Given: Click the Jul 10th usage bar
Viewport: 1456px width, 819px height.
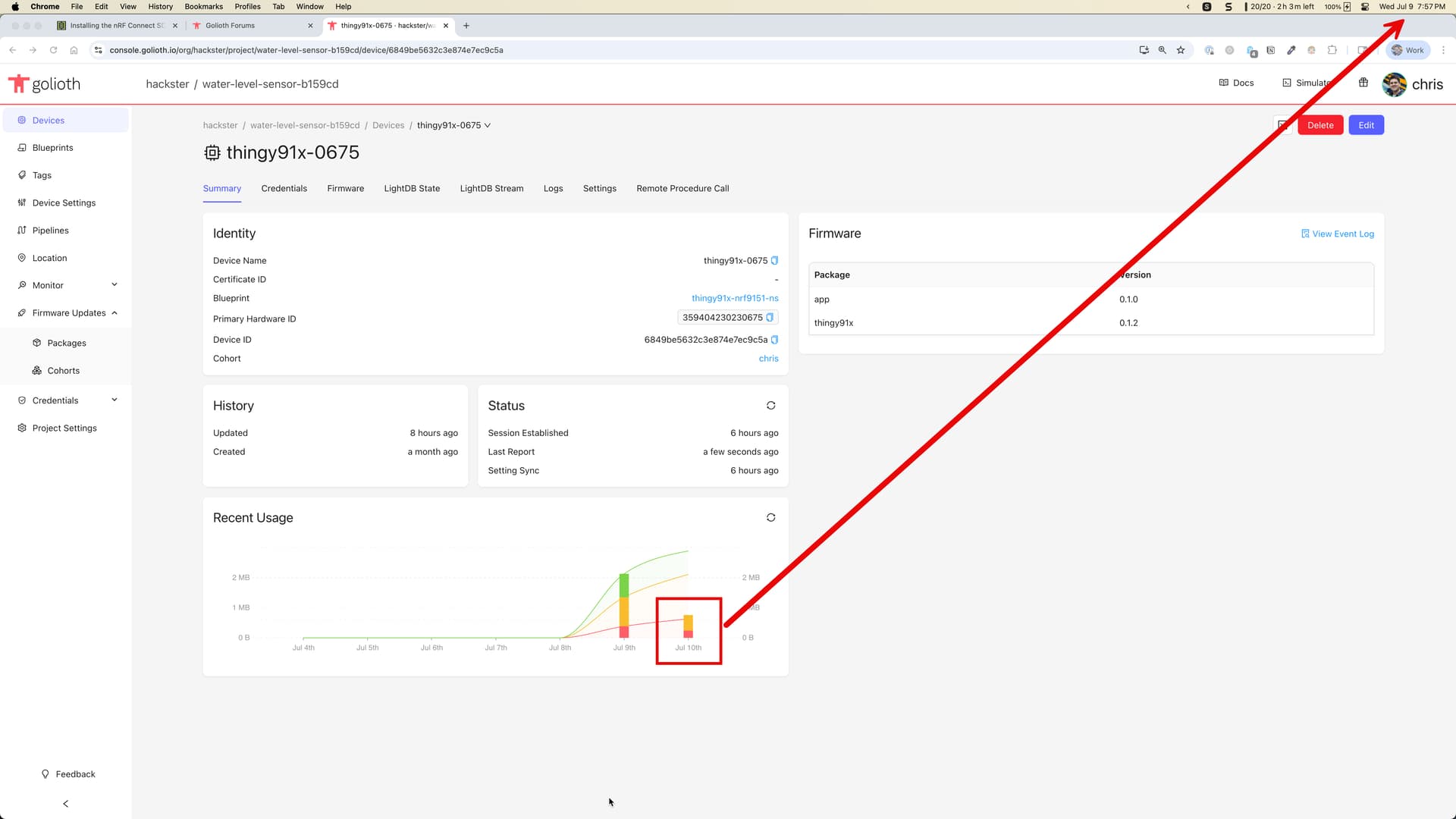Looking at the screenshot, I should [x=689, y=626].
